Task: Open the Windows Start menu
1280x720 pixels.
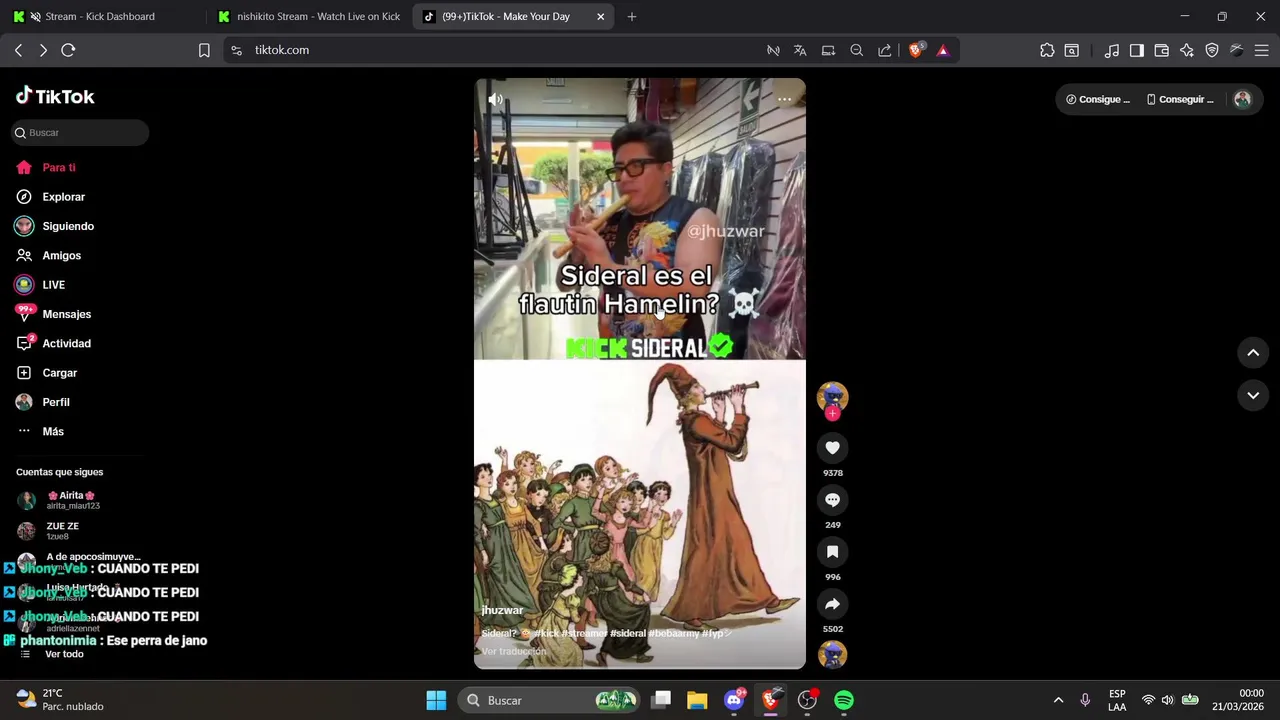Action: 436,700
